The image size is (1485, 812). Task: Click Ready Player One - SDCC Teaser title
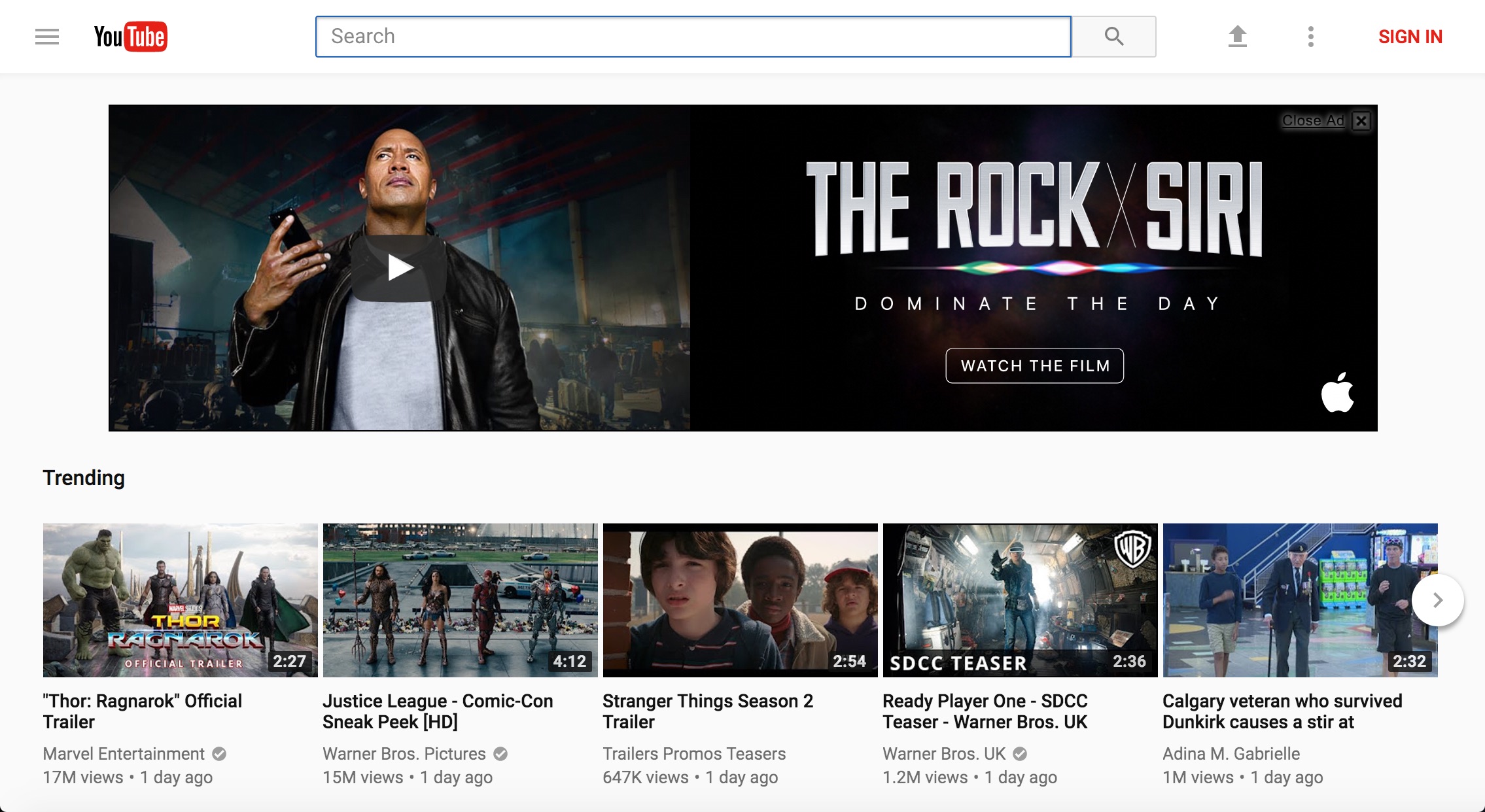[x=985, y=711]
